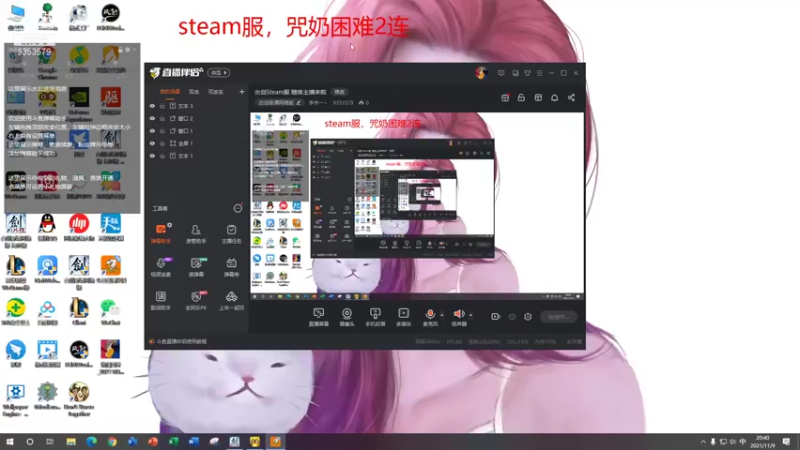Screen dimensions: 800x450
Task: Open the mode switch pill beside the logo
Action: click(218, 72)
